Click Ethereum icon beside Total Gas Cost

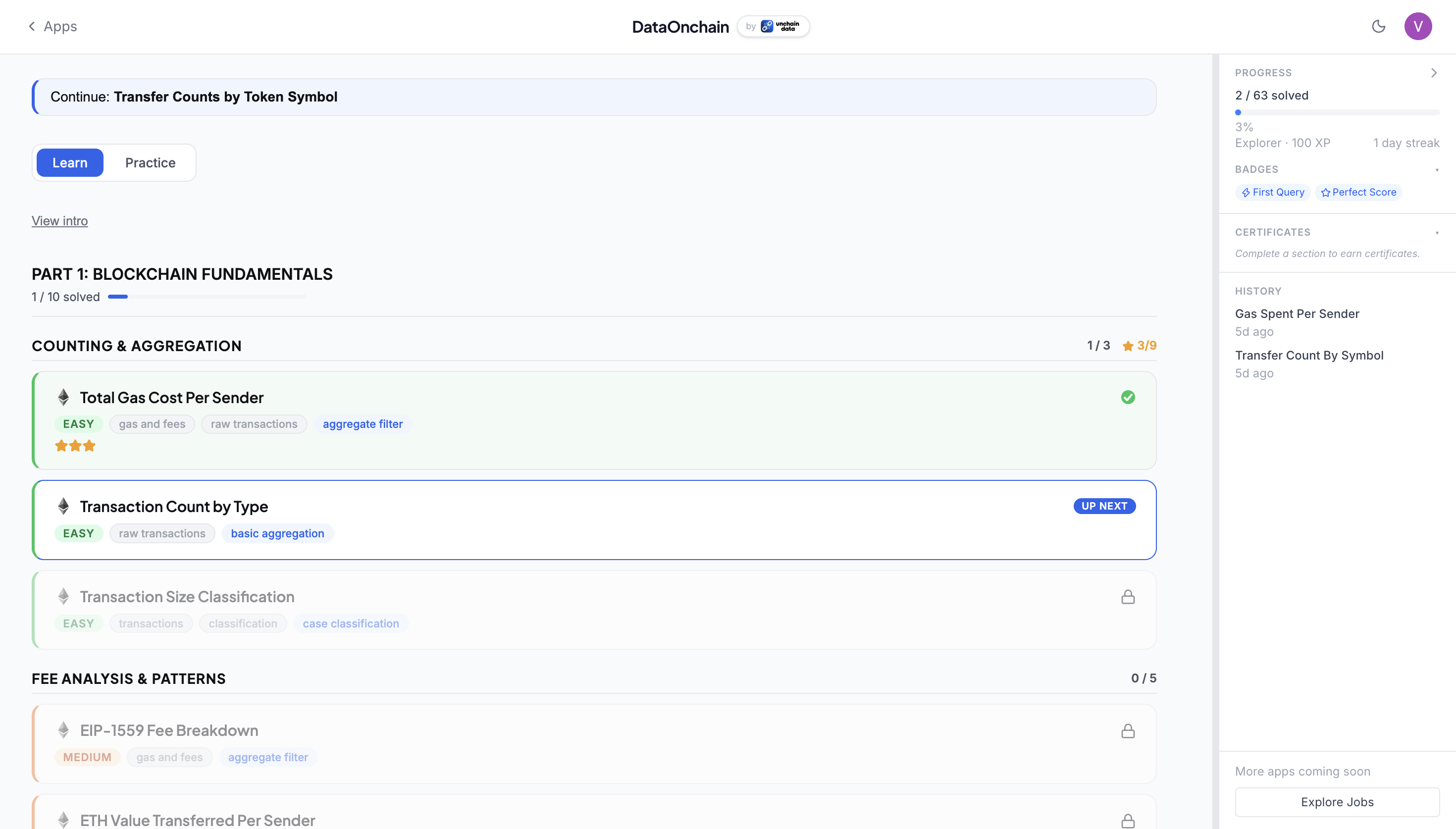[x=64, y=398]
